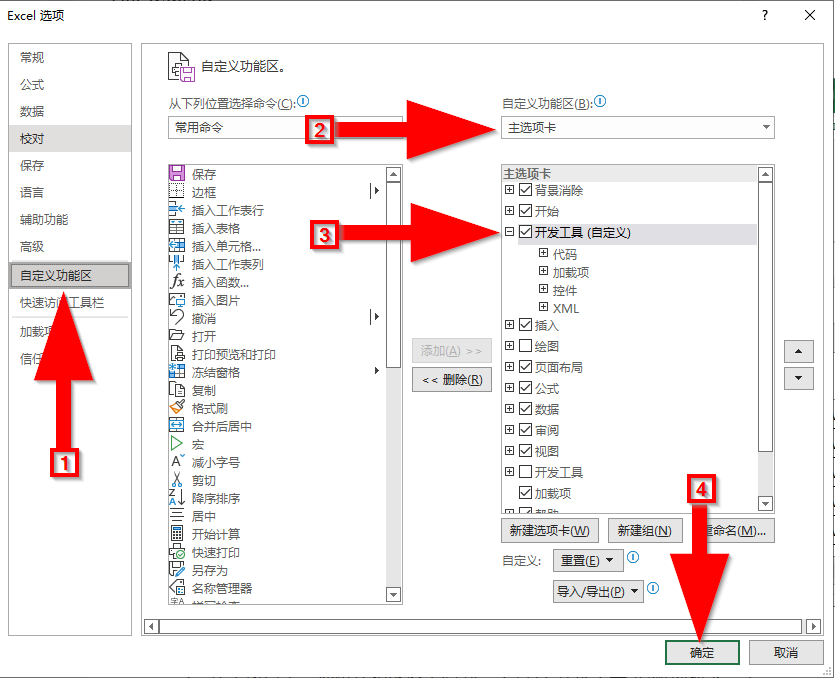This screenshot has height=678, width=835.
Task: Toggle the 加载项 tab checkbox
Action: 526,493
